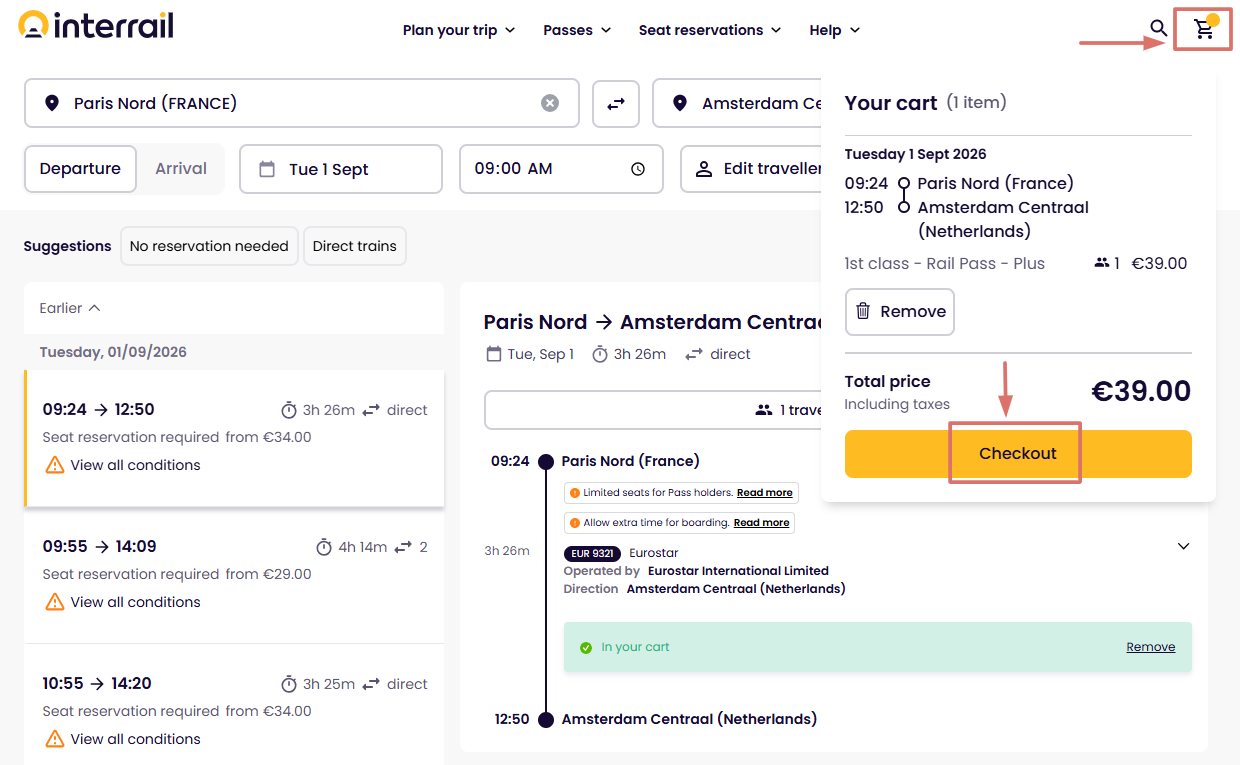This screenshot has width=1240, height=765.
Task: Click the orange Limited seats info icon
Action: tap(575, 493)
